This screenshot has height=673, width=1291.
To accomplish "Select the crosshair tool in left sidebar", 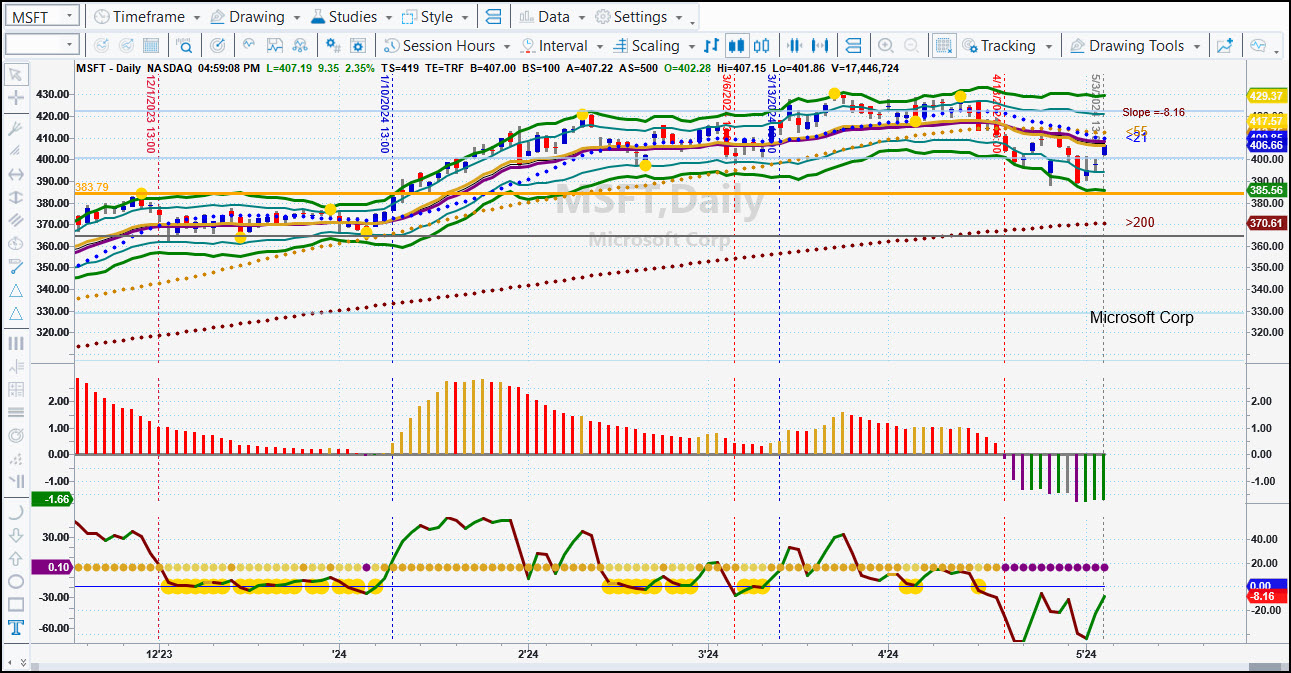I will (x=16, y=98).
